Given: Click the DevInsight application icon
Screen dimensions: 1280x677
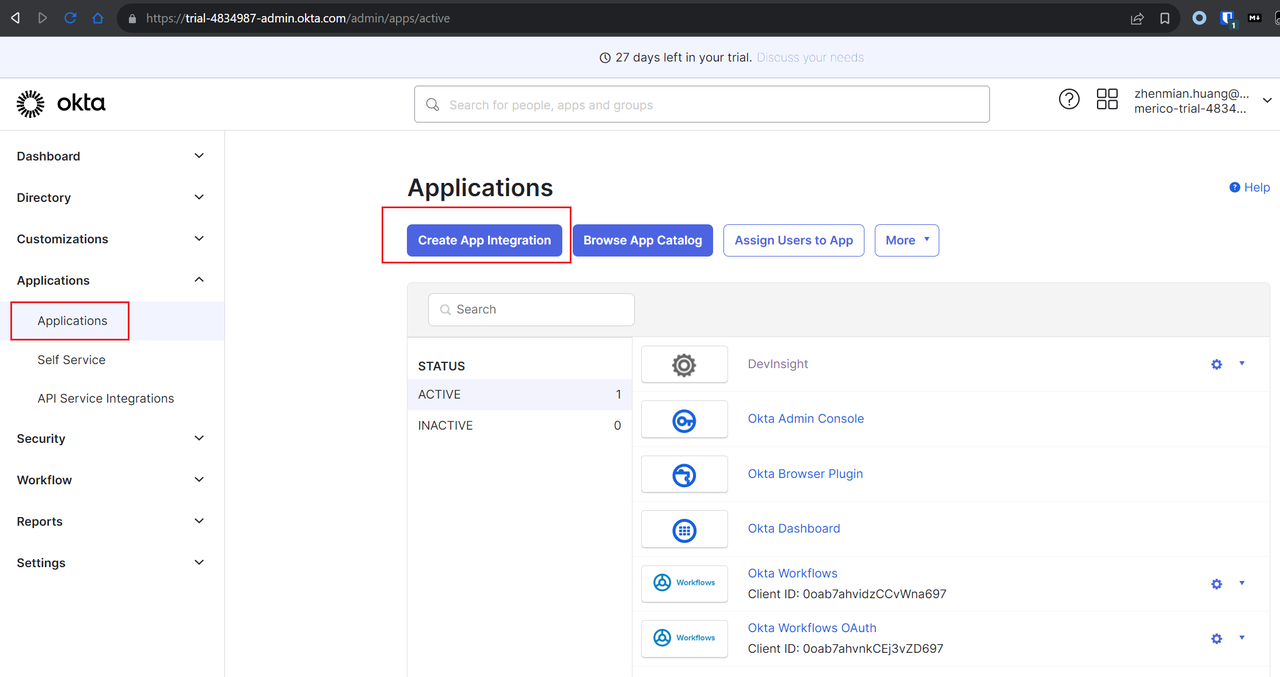Looking at the screenshot, I should point(684,364).
